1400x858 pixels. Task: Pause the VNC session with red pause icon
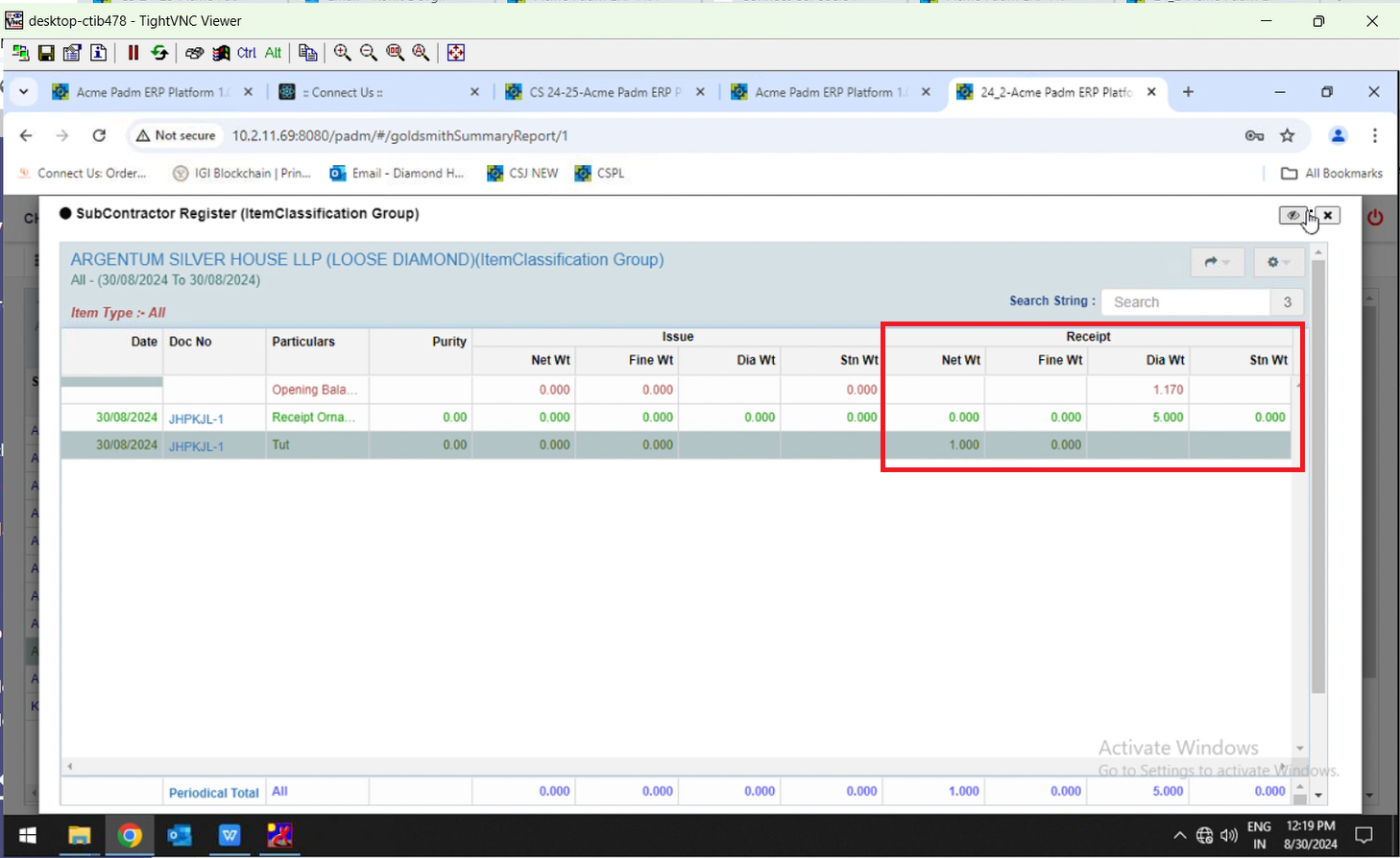133,53
